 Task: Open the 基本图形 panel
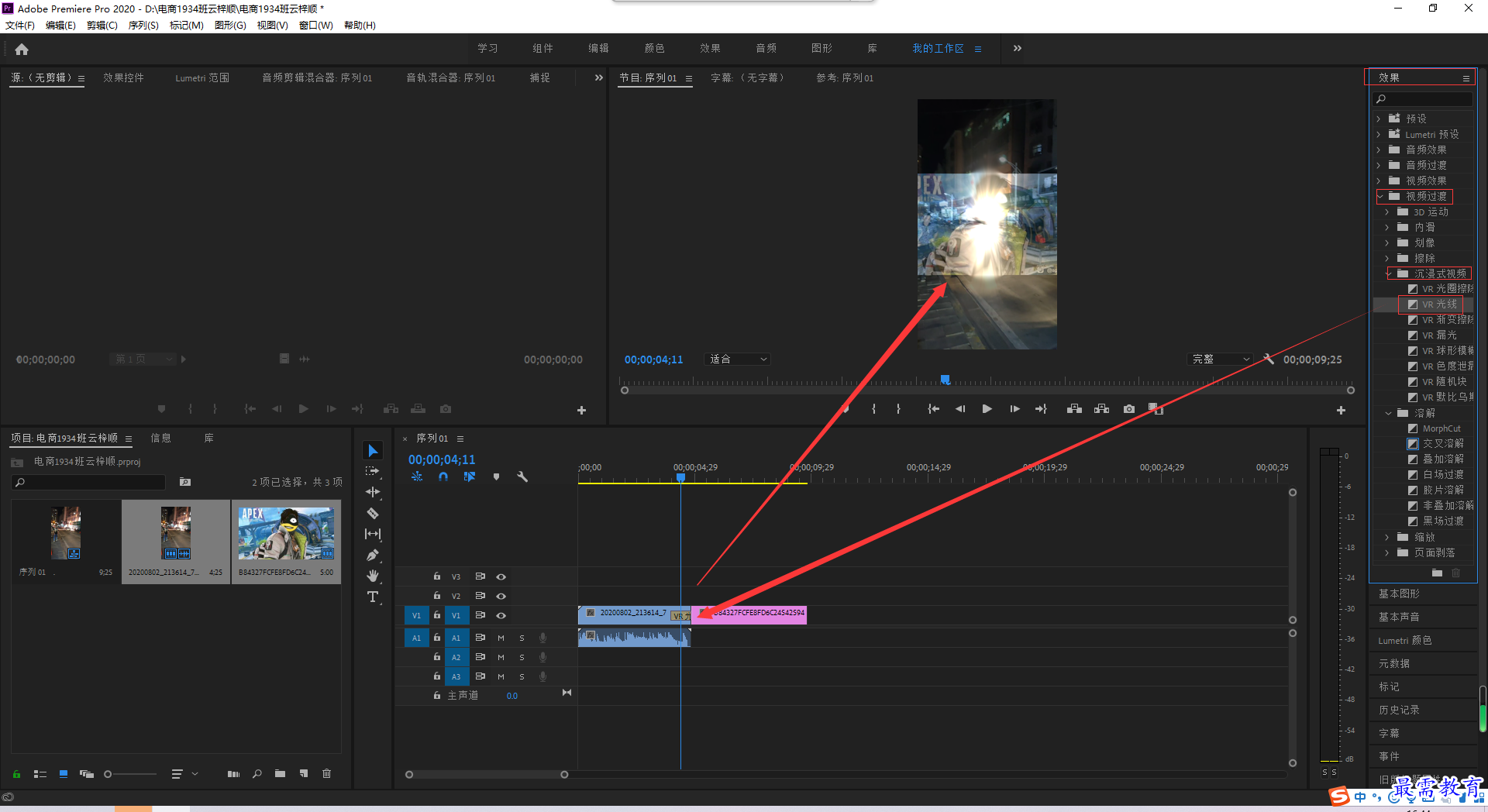coord(1399,594)
